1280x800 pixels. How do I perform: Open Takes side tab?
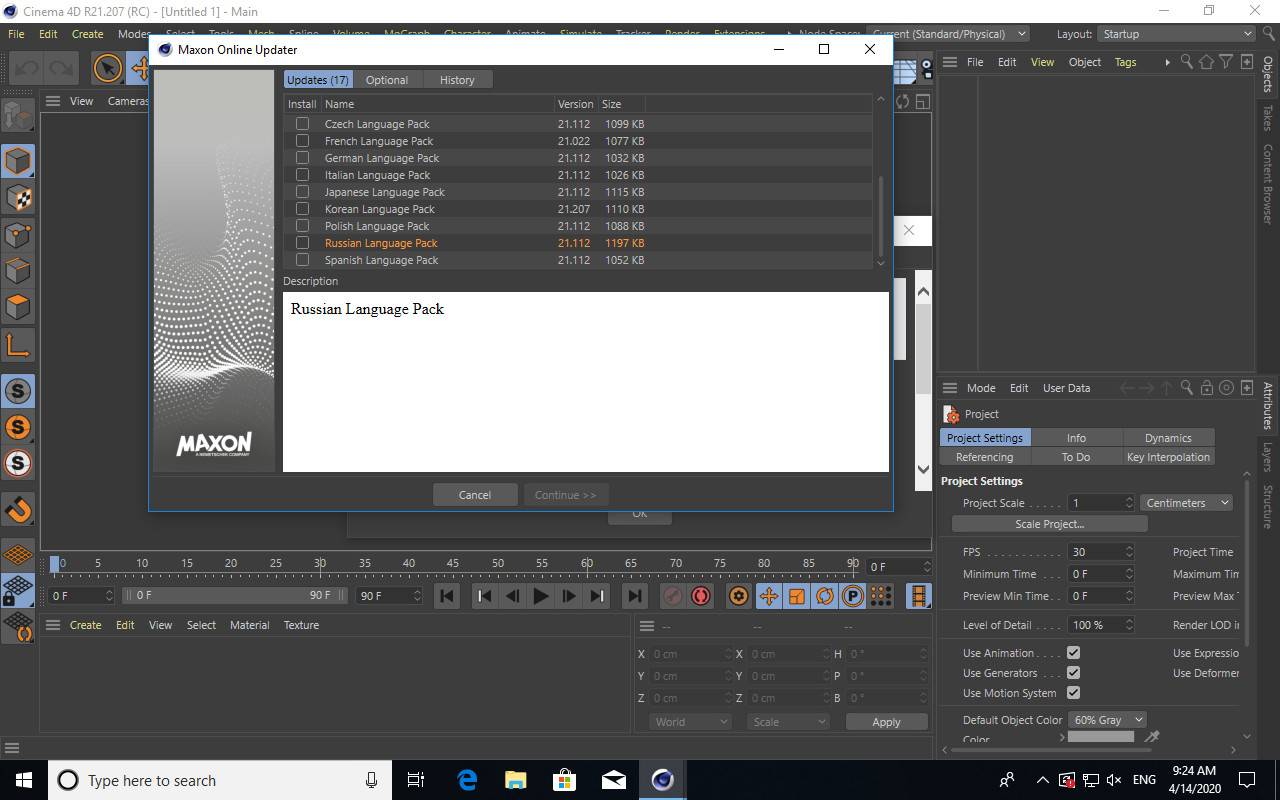click(1267, 118)
